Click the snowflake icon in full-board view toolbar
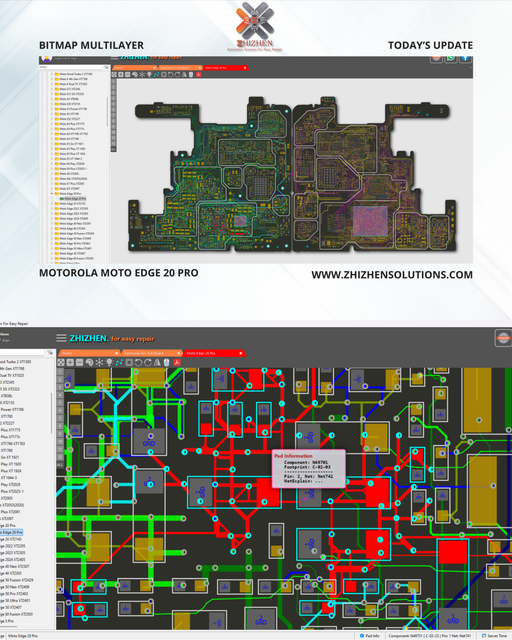Image resolution: width=512 pixels, height=640 pixels. click(142, 75)
